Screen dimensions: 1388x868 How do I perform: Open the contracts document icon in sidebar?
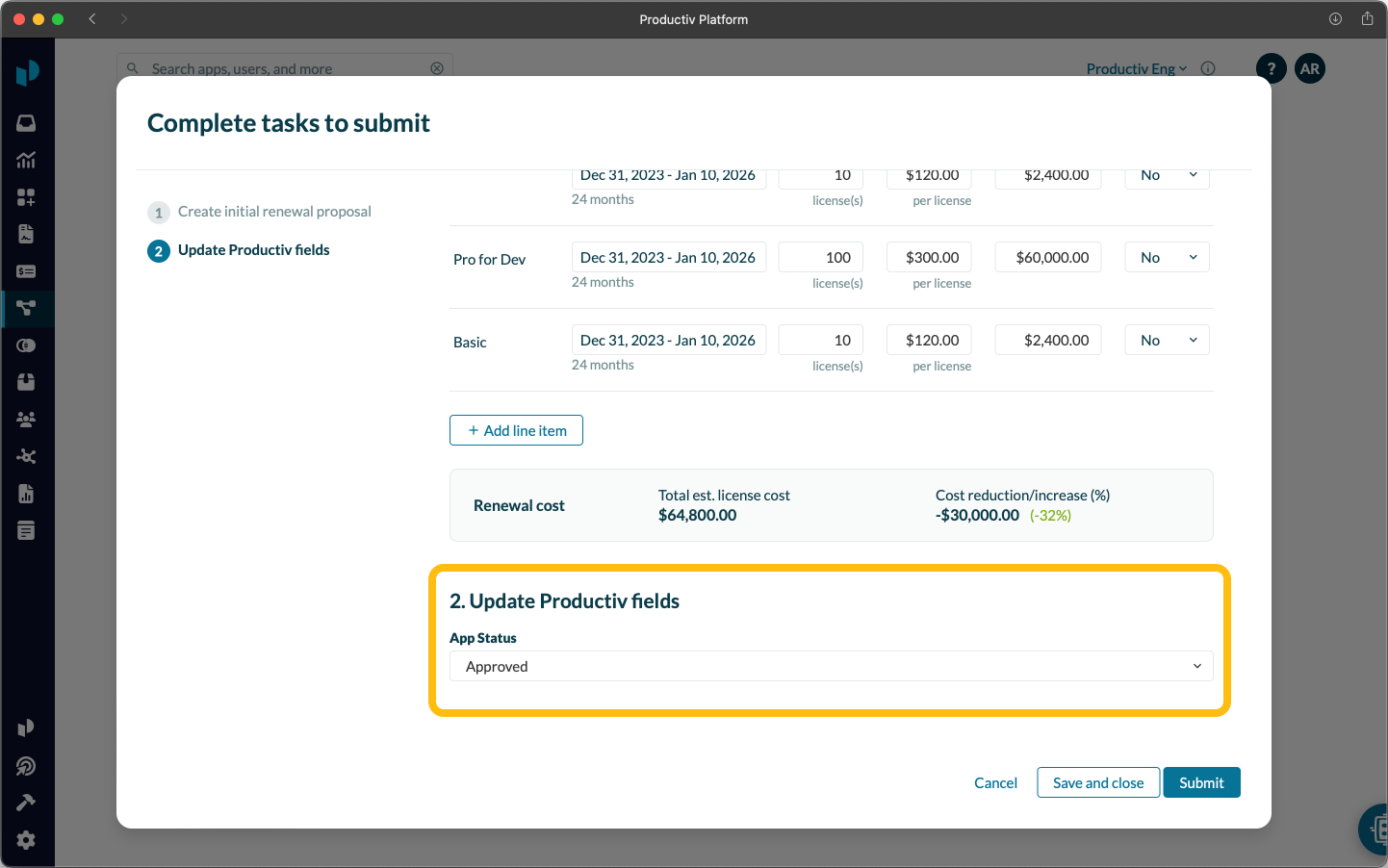point(26,234)
